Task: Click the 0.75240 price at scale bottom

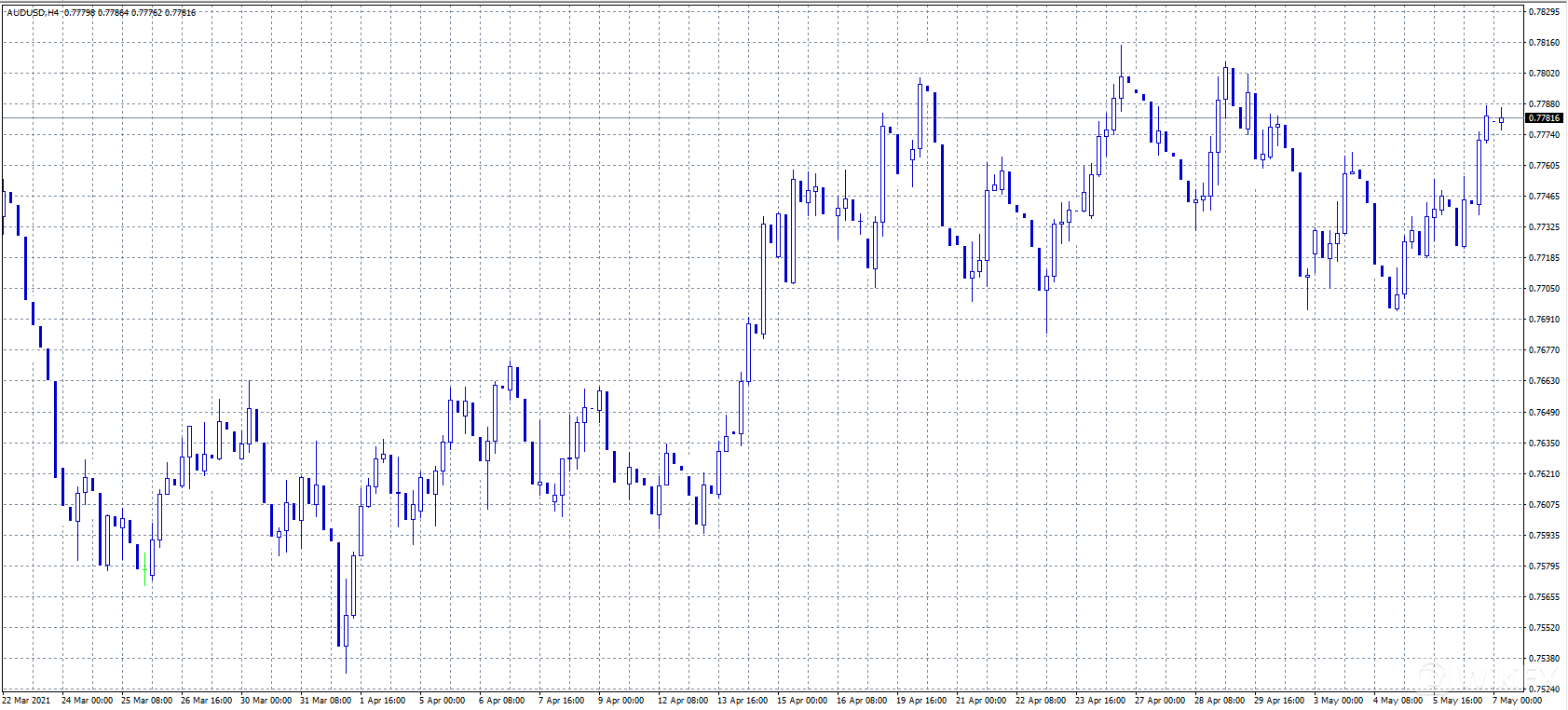Action: 1544,690
